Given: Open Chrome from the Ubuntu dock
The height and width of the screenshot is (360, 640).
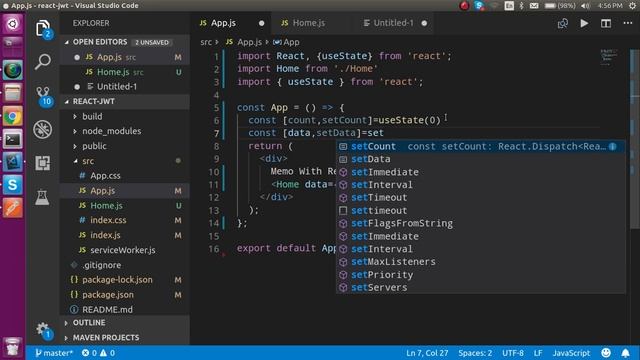Looking at the screenshot, I should pos(12,117).
